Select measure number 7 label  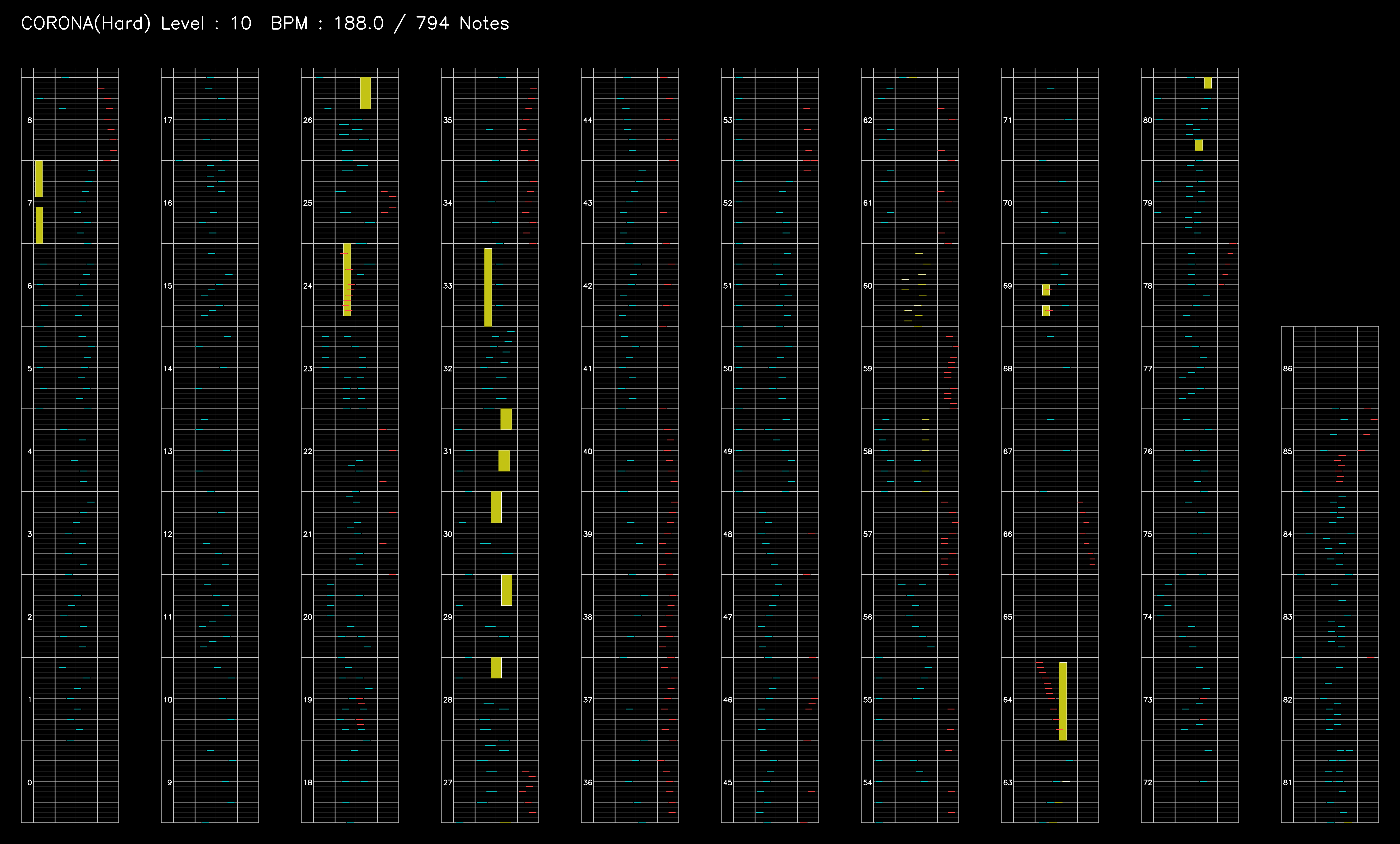tap(30, 203)
